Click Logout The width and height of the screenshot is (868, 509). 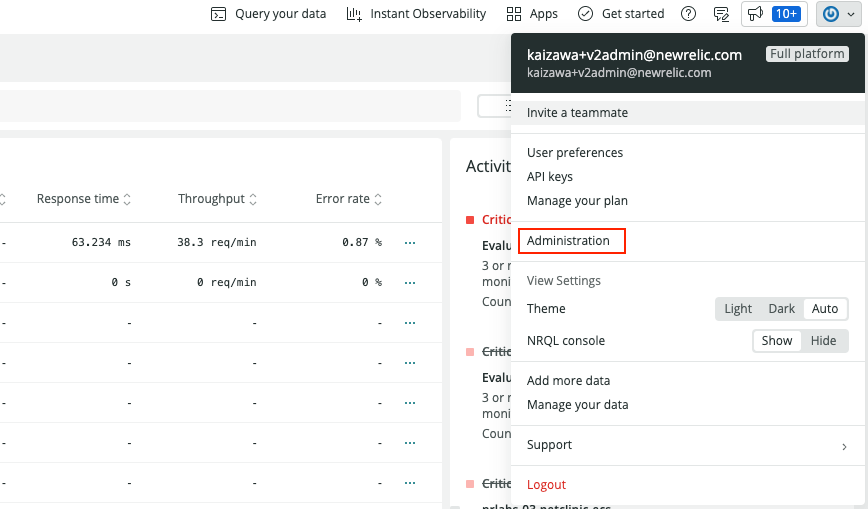pyautogui.click(x=546, y=485)
